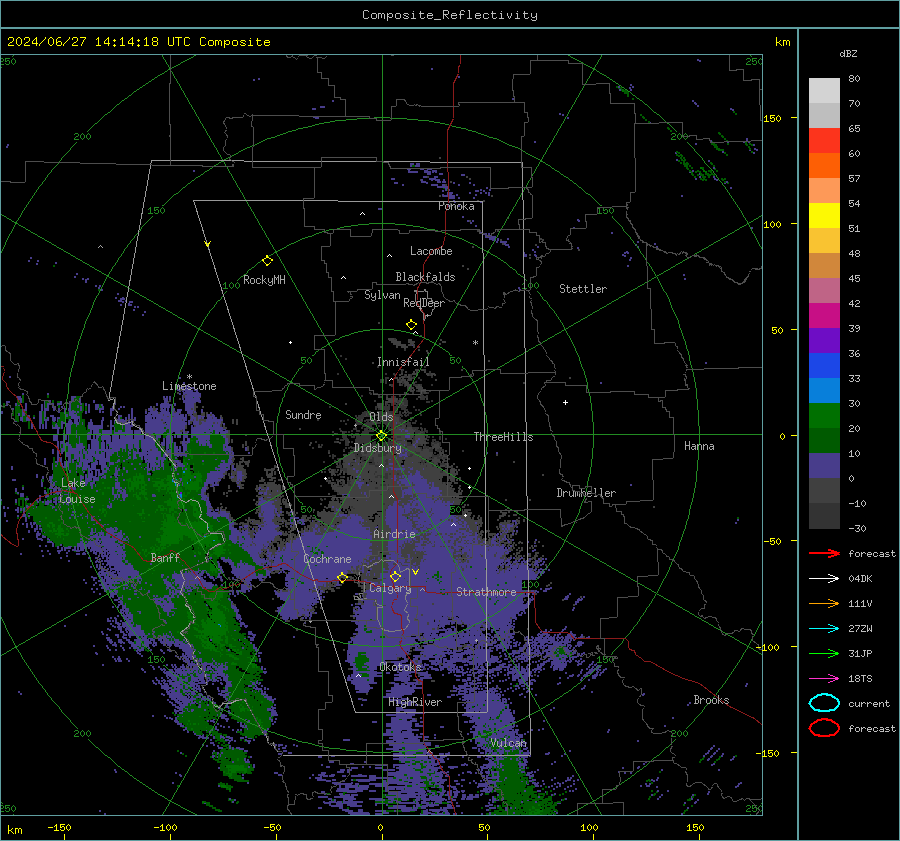Select the green swatch between 30 and 20 dBZ
This screenshot has height=841, width=900.
824,416
